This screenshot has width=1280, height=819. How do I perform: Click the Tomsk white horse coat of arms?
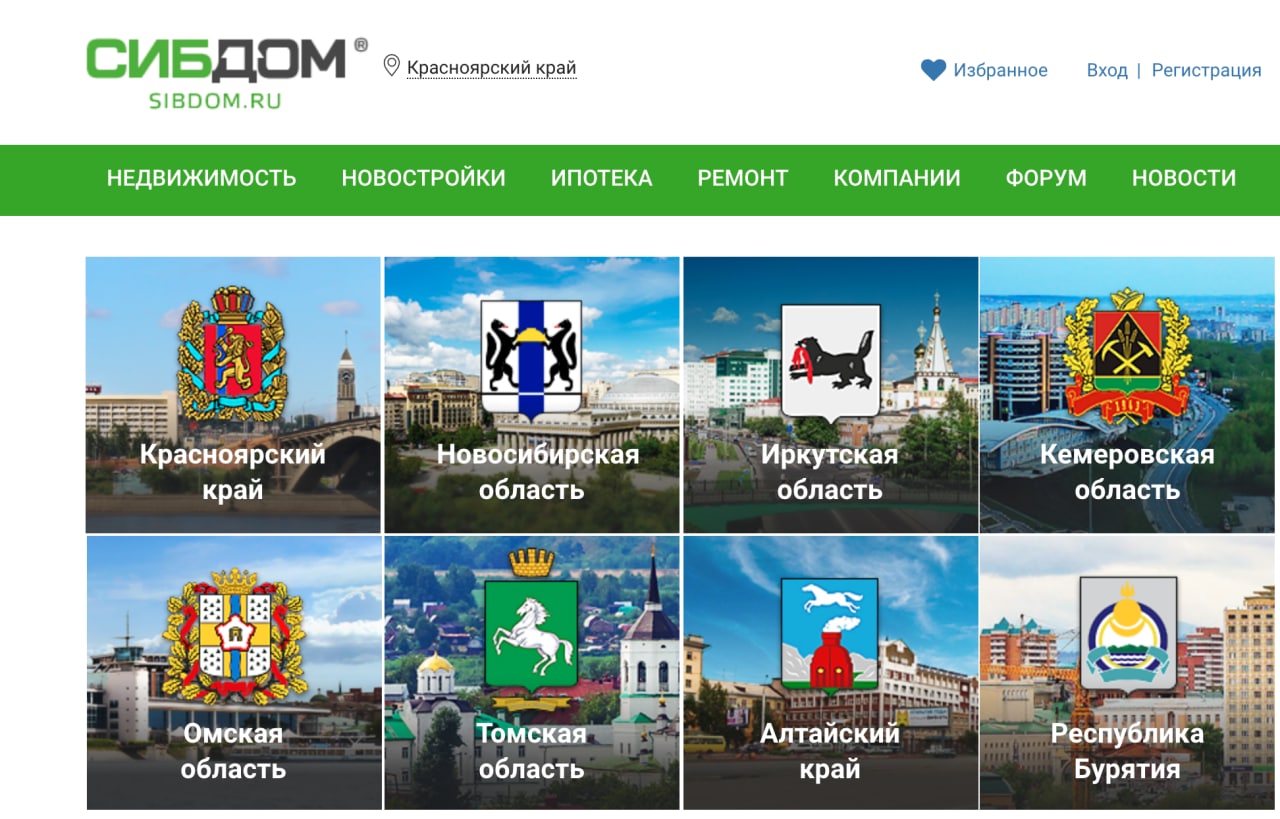coord(531,624)
